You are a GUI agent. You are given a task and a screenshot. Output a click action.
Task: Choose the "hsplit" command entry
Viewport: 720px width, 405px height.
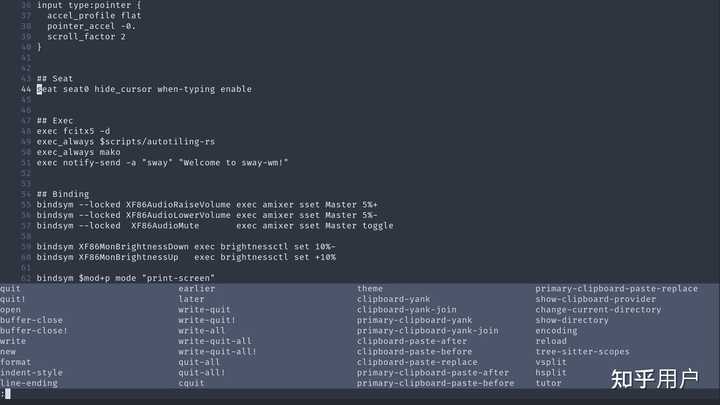[x=550, y=372]
